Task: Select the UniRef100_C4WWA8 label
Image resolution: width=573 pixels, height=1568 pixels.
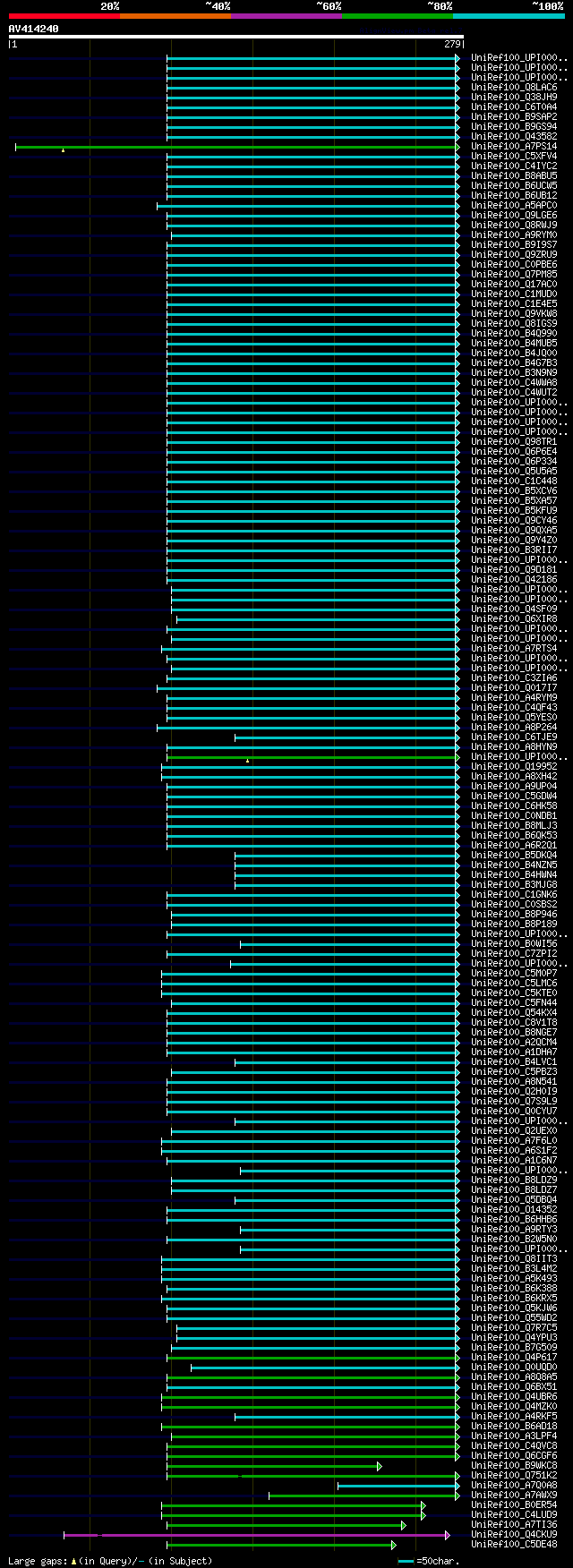Action: pyautogui.click(x=514, y=383)
